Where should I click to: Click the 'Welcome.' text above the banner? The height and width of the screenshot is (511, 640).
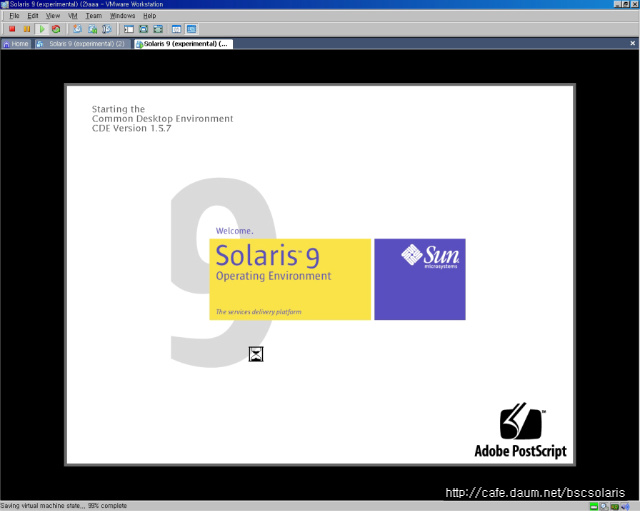234,231
